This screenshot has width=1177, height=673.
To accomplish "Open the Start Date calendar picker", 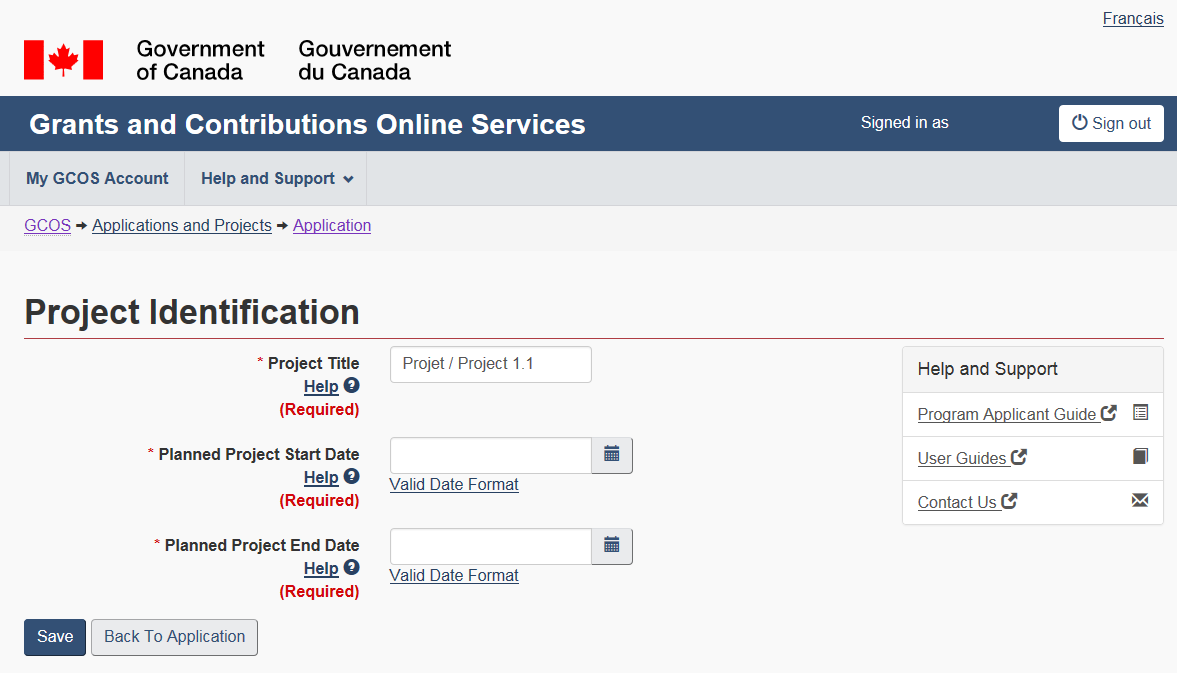I will (612, 455).
